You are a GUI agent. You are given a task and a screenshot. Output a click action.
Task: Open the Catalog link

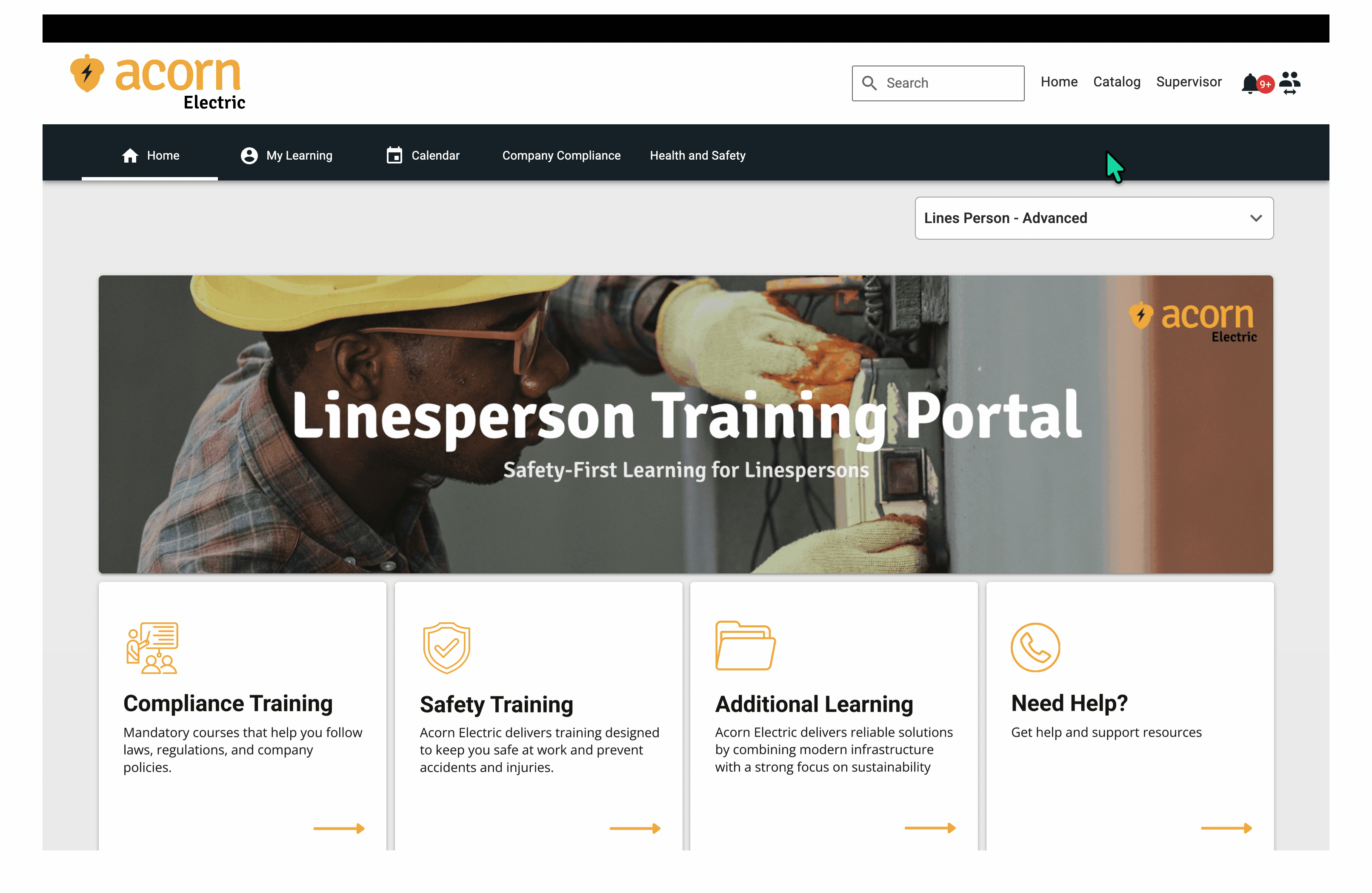1117,82
